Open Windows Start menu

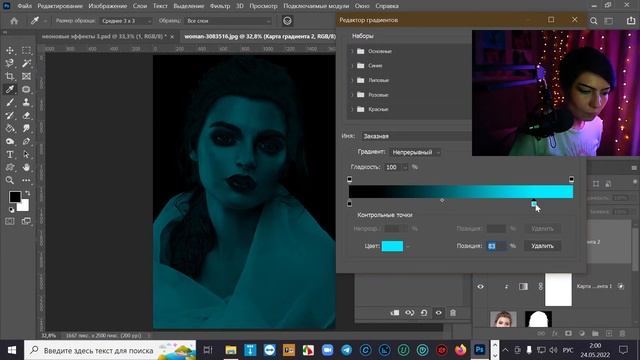12,350
